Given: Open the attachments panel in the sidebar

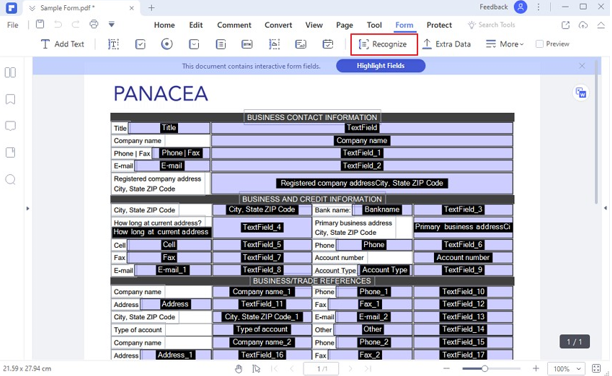Looking at the screenshot, I should (10, 152).
